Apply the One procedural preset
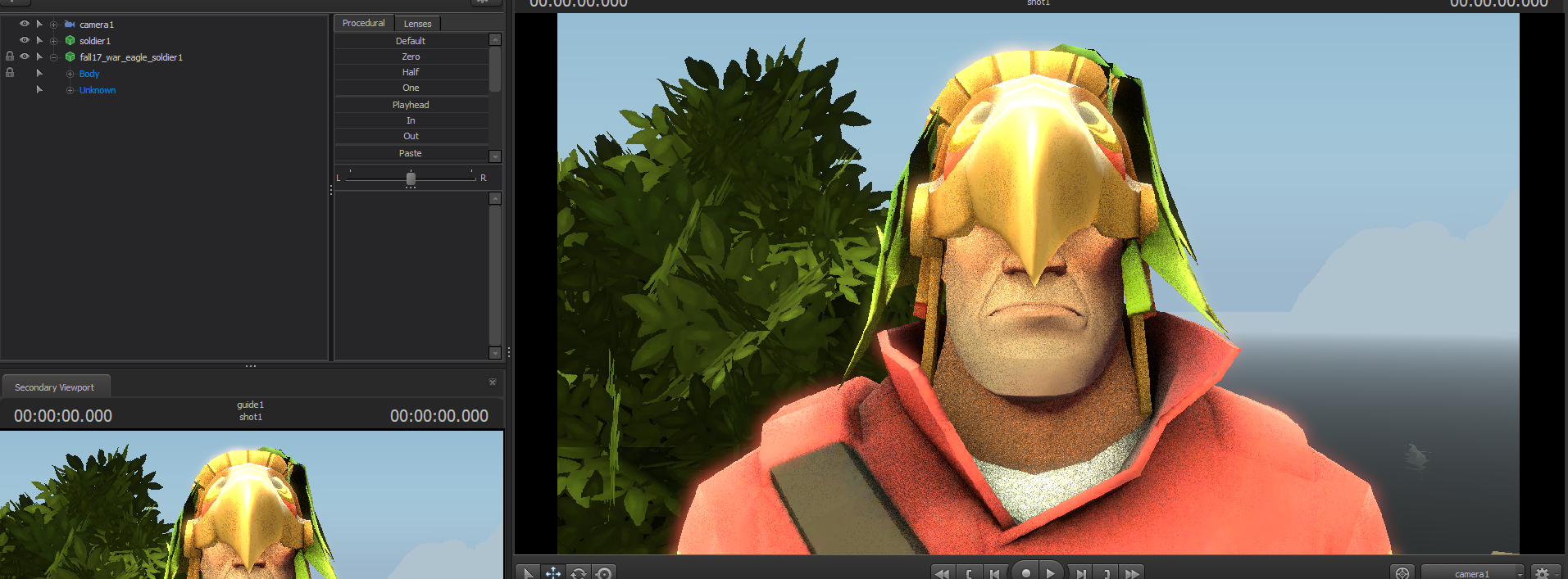The image size is (1568, 579). tap(411, 88)
